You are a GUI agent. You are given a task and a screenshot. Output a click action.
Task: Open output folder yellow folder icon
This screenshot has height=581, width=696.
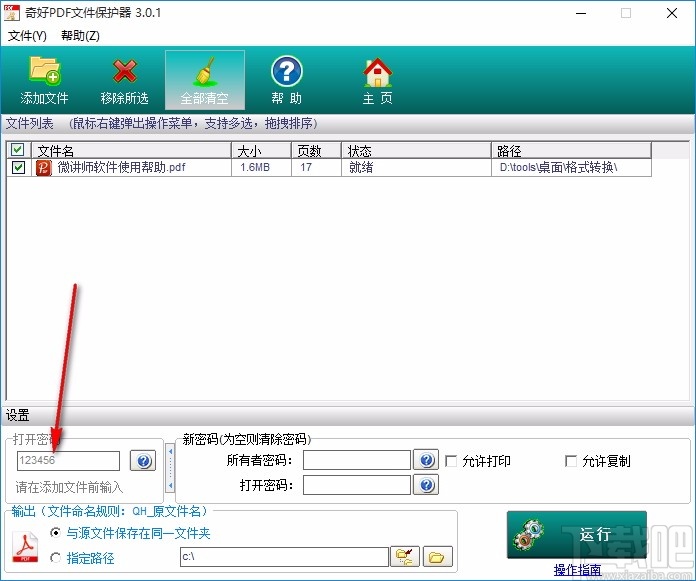[438, 557]
